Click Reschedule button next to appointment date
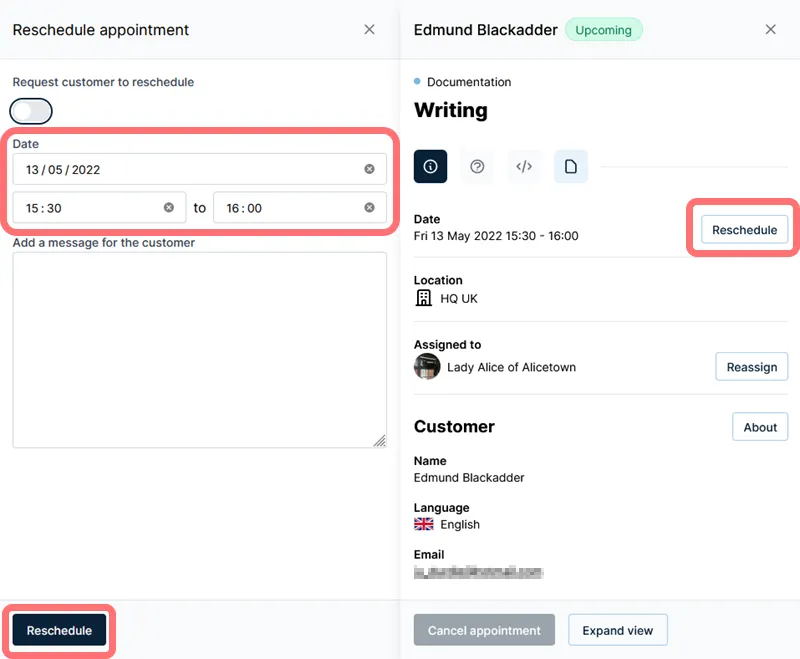This screenshot has width=800, height=659. pyautogui.click(x=744, y=230)
